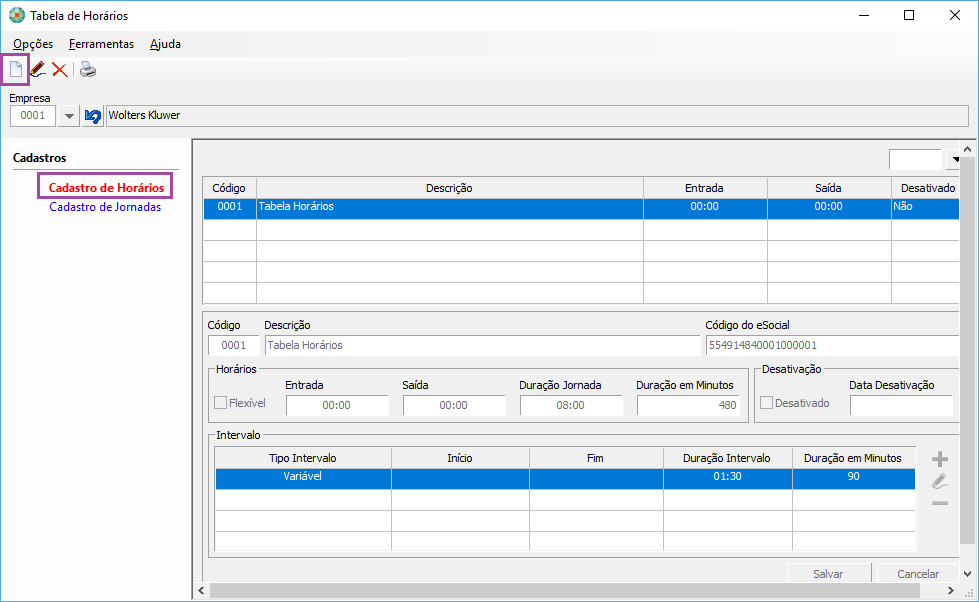Minimize the Tabela de Horários window

pos(864,16)
